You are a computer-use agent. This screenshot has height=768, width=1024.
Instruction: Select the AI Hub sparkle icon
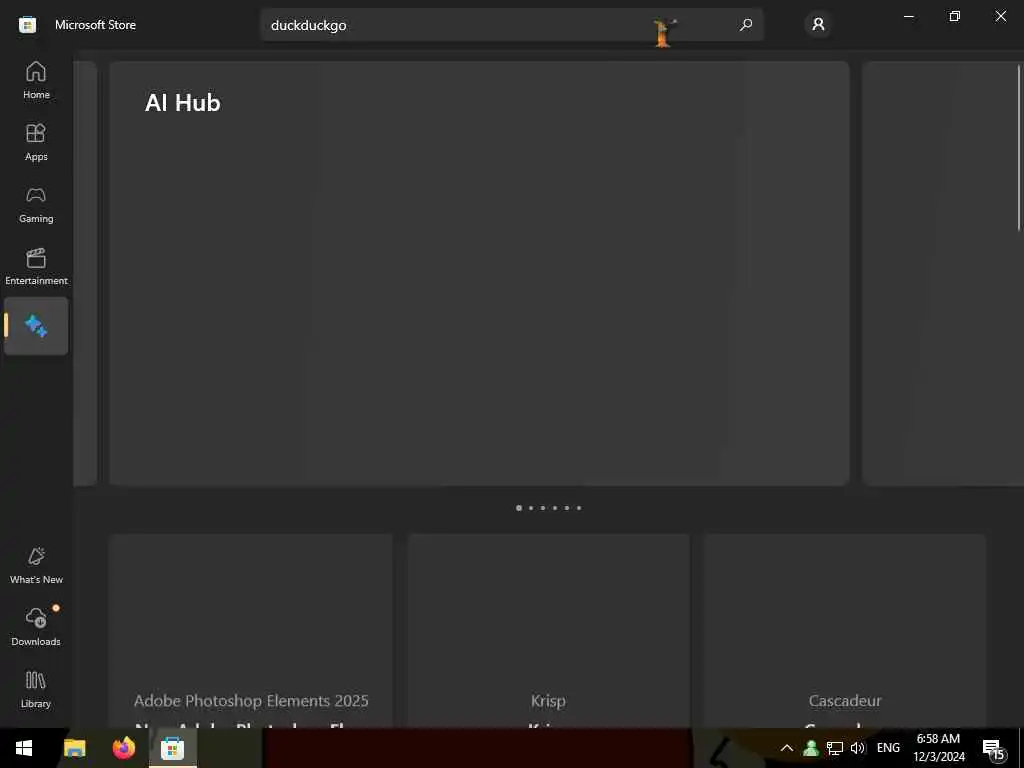point(36,326)
